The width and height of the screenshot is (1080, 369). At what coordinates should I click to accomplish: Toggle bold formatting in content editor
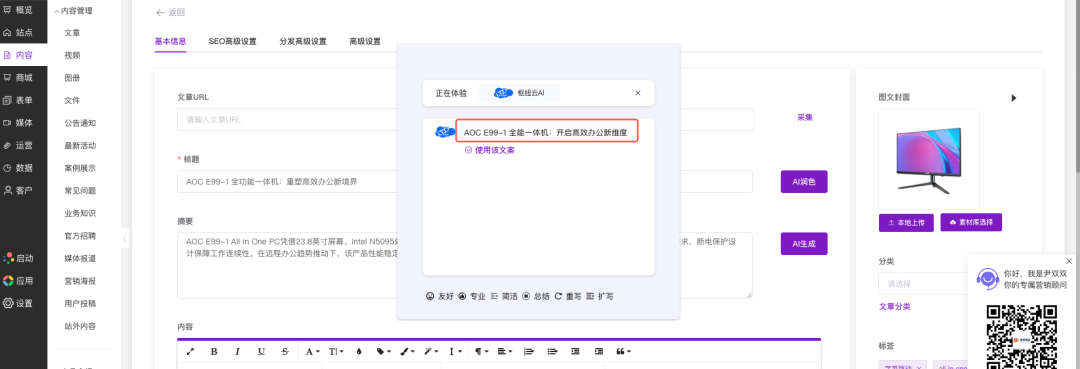tap(214, 351)
